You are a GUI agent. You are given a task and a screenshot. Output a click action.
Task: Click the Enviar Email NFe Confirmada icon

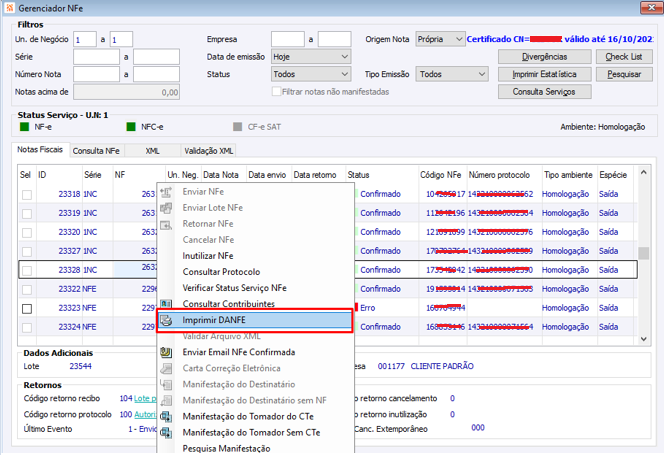coord(167,352)
